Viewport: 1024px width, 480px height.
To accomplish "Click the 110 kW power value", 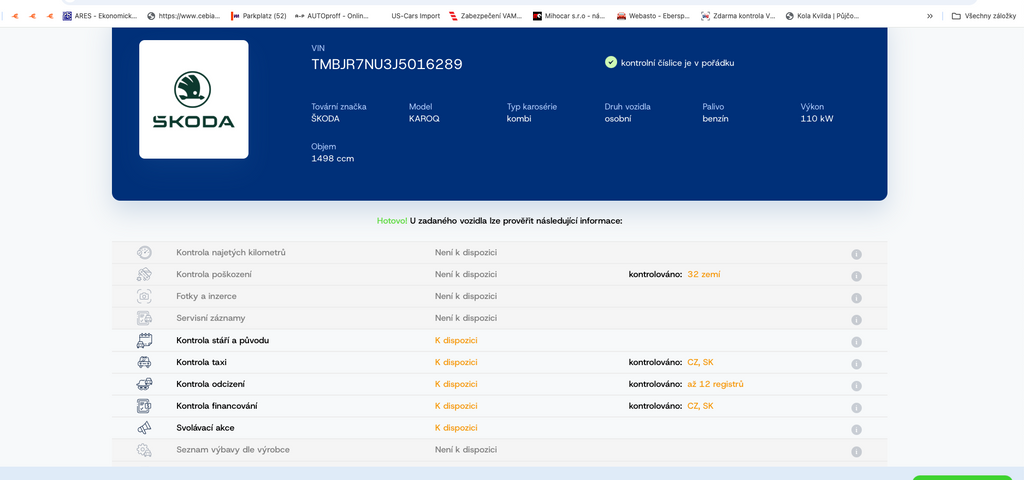I will [x=817, y=119].
